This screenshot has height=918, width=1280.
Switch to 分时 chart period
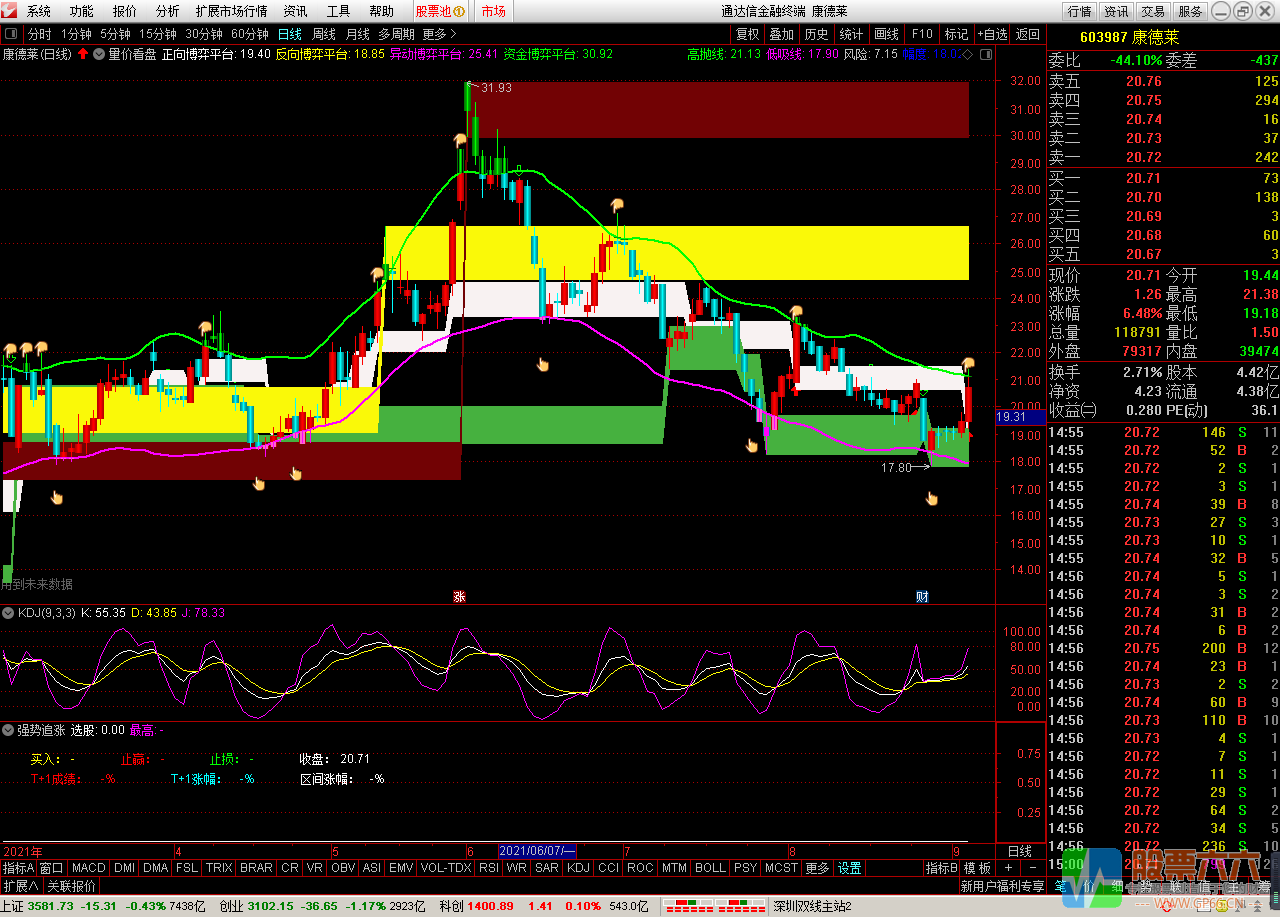(40, 34)
